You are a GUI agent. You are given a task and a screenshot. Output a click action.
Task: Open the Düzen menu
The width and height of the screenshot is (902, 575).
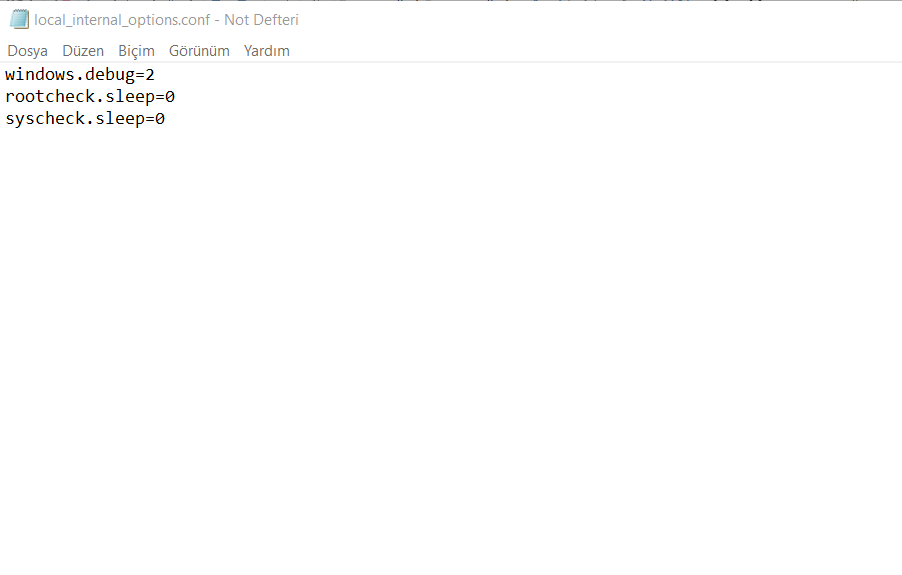pyautogui.click(x=83, y=50)
